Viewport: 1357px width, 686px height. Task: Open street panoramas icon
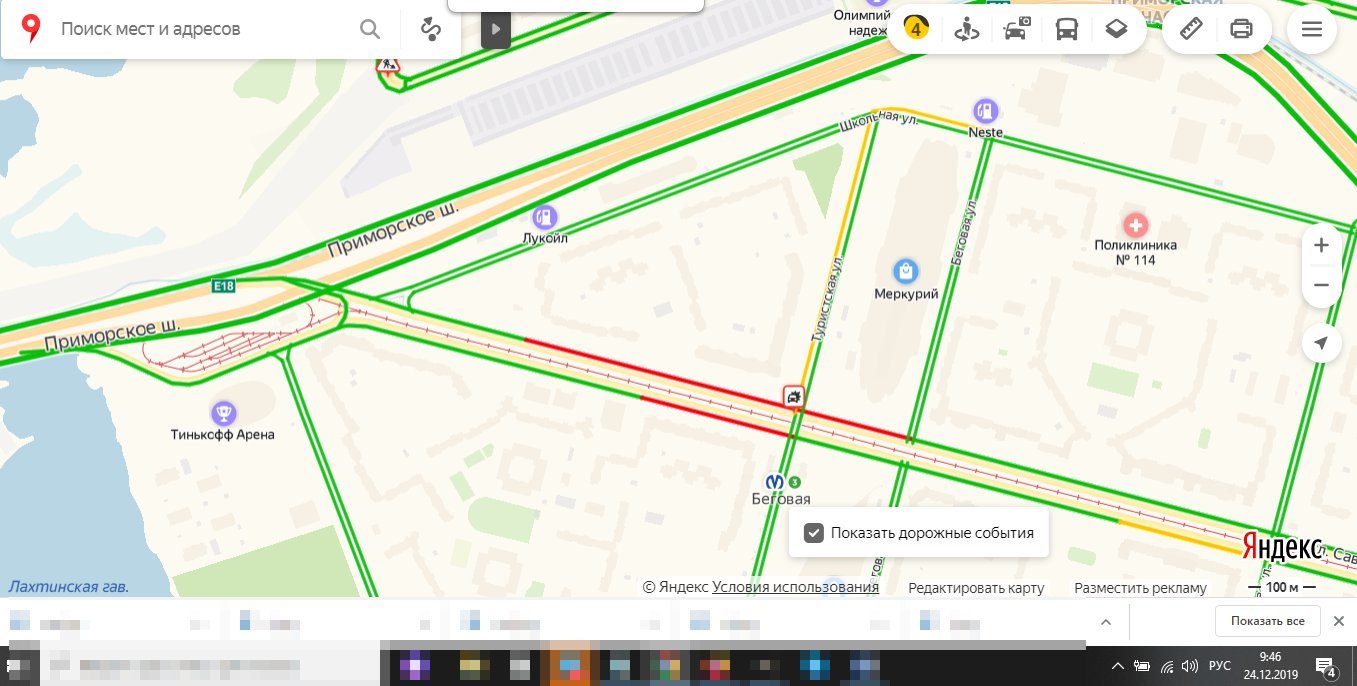966,29
